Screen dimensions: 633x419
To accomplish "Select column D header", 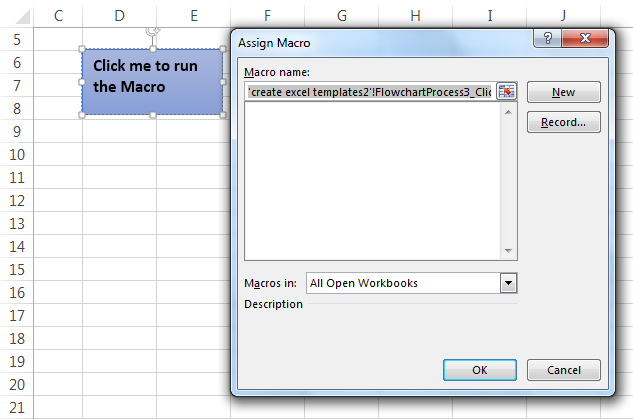I will (x=119, y=16).
